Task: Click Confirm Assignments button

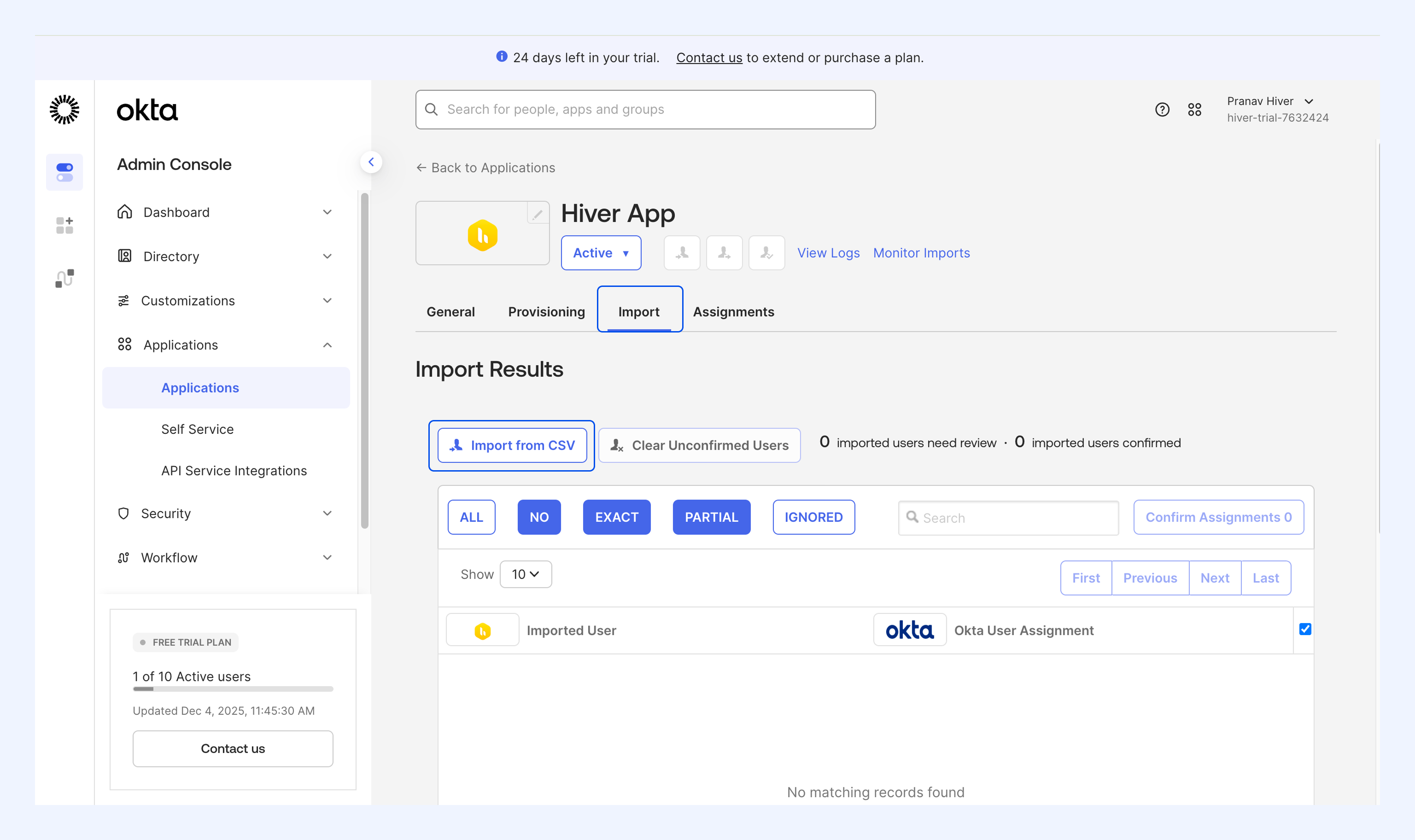Action: pyautogui.click(x=1219, y=517)
